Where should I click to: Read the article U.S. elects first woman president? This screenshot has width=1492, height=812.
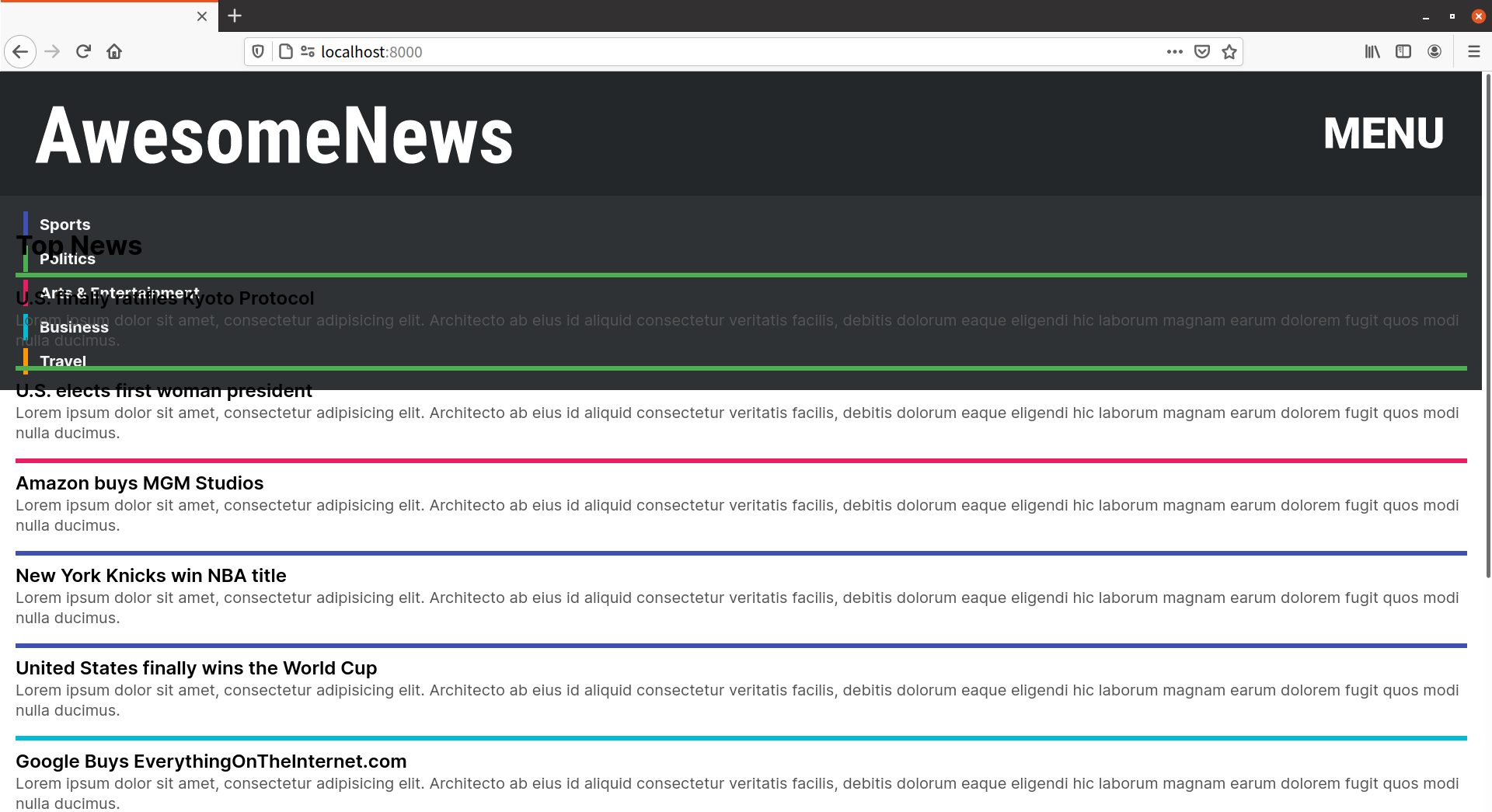click(x=164, y=390)
